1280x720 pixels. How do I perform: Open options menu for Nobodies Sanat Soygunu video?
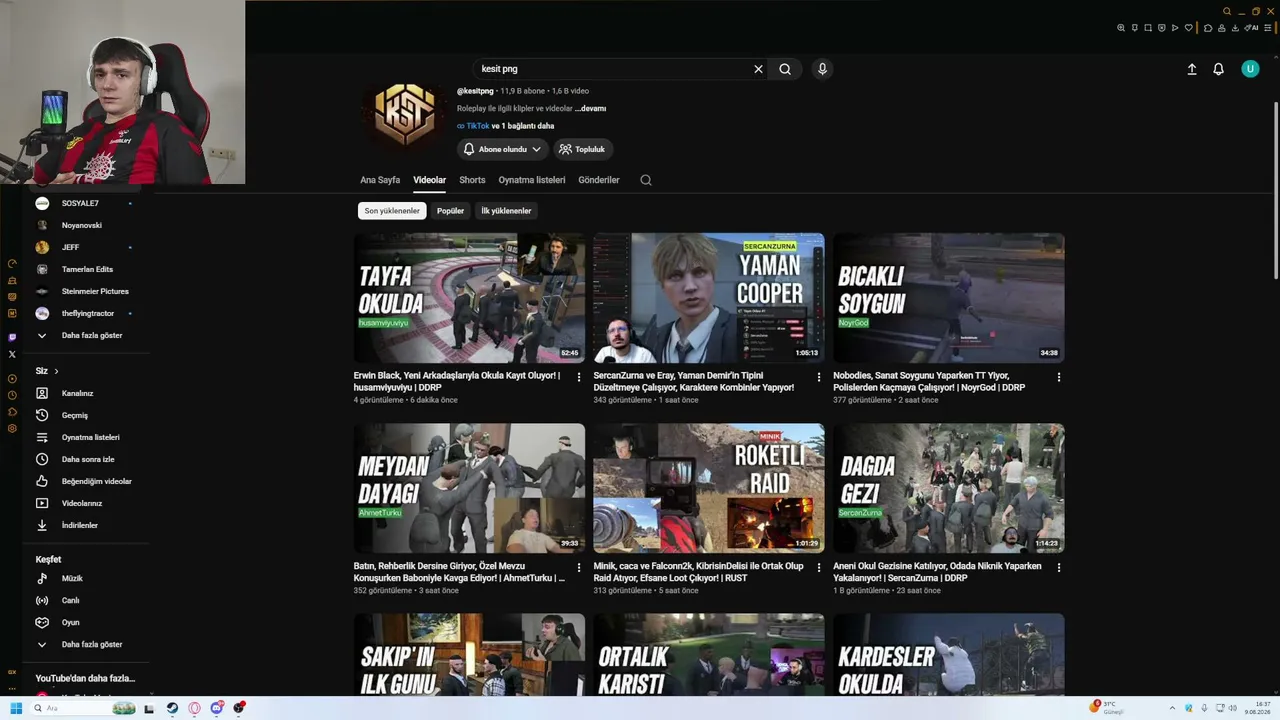click(x=1059, y=377)
